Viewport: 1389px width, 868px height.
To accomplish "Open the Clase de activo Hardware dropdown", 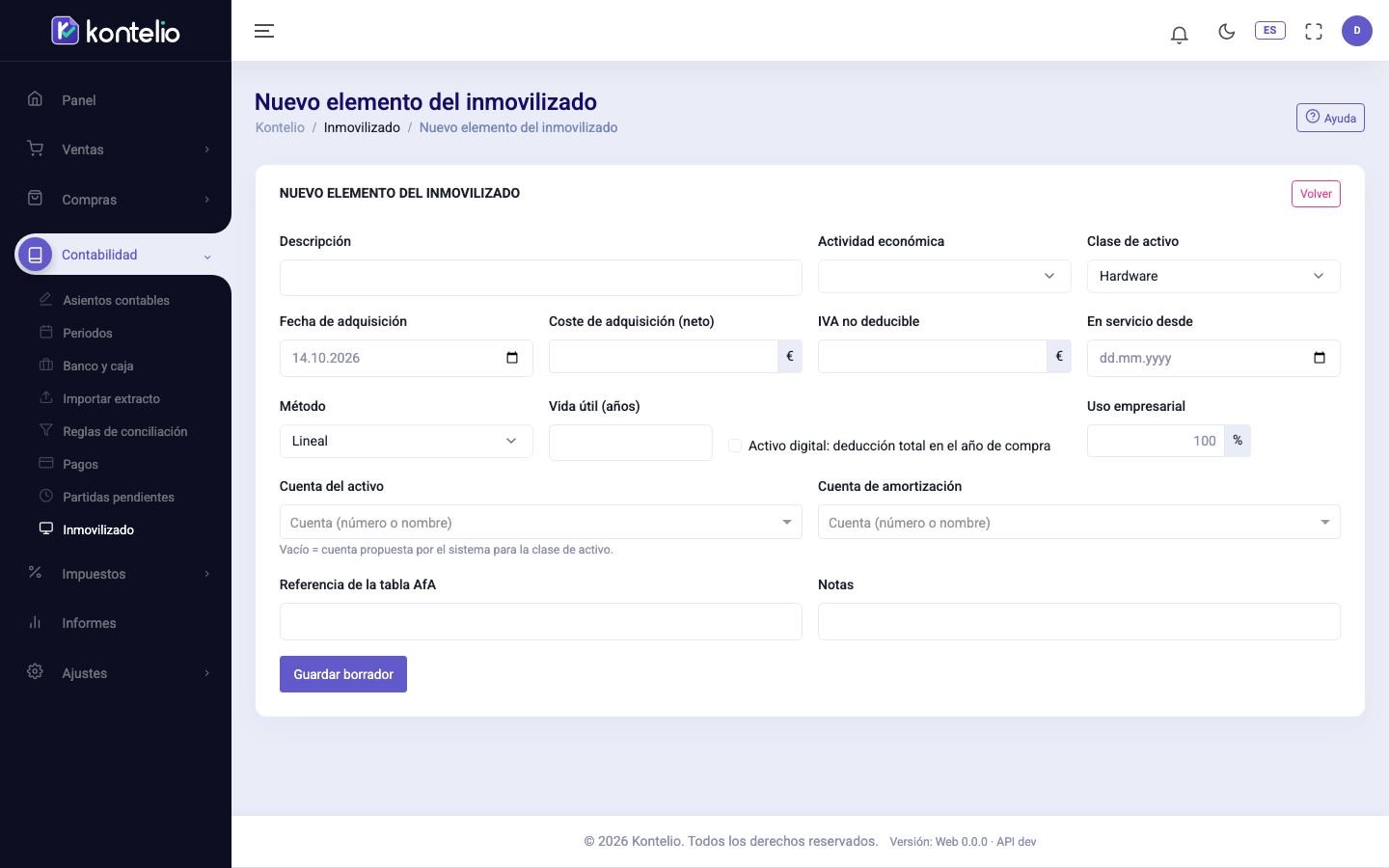I will 1213,276.
